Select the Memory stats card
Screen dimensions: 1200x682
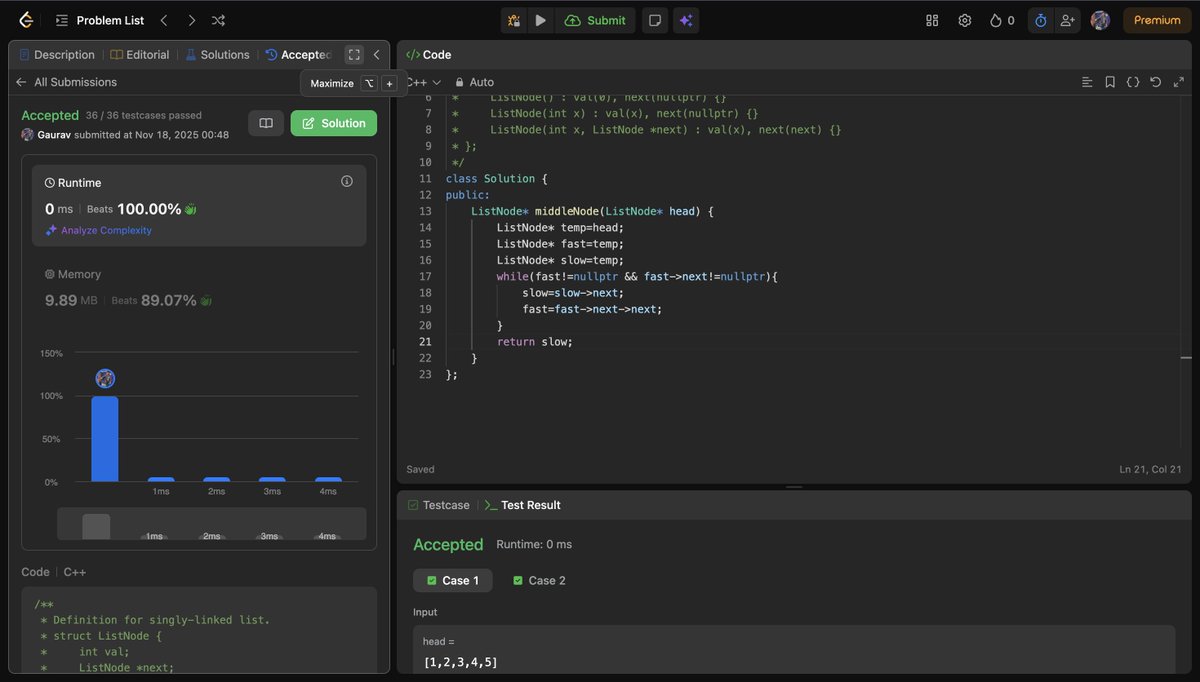click(x=199, y=288)
